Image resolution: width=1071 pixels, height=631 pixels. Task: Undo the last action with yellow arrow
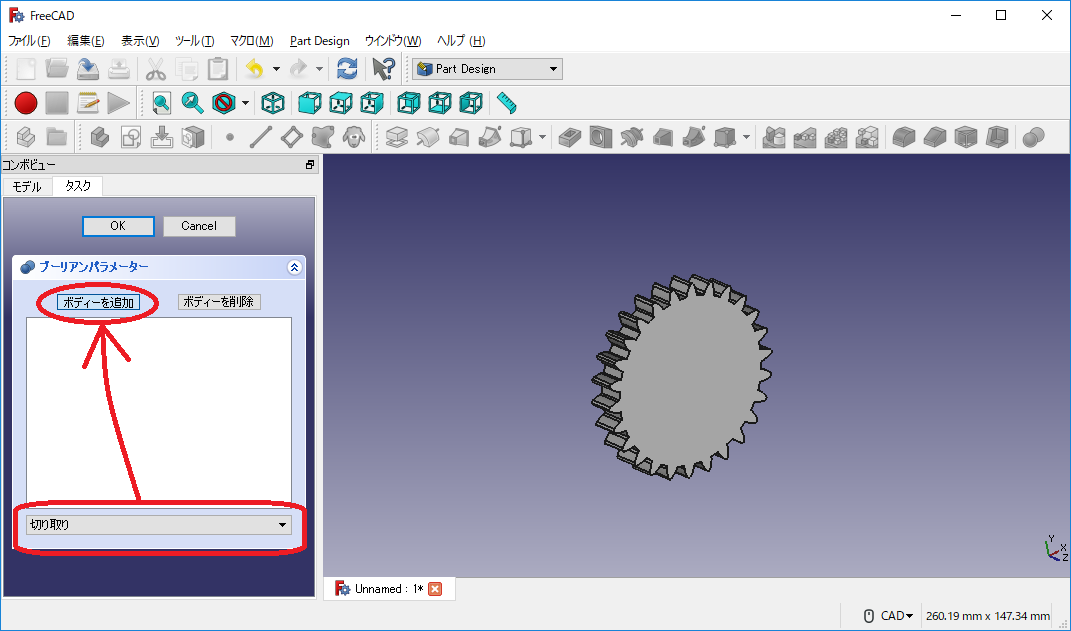(255, 69)
